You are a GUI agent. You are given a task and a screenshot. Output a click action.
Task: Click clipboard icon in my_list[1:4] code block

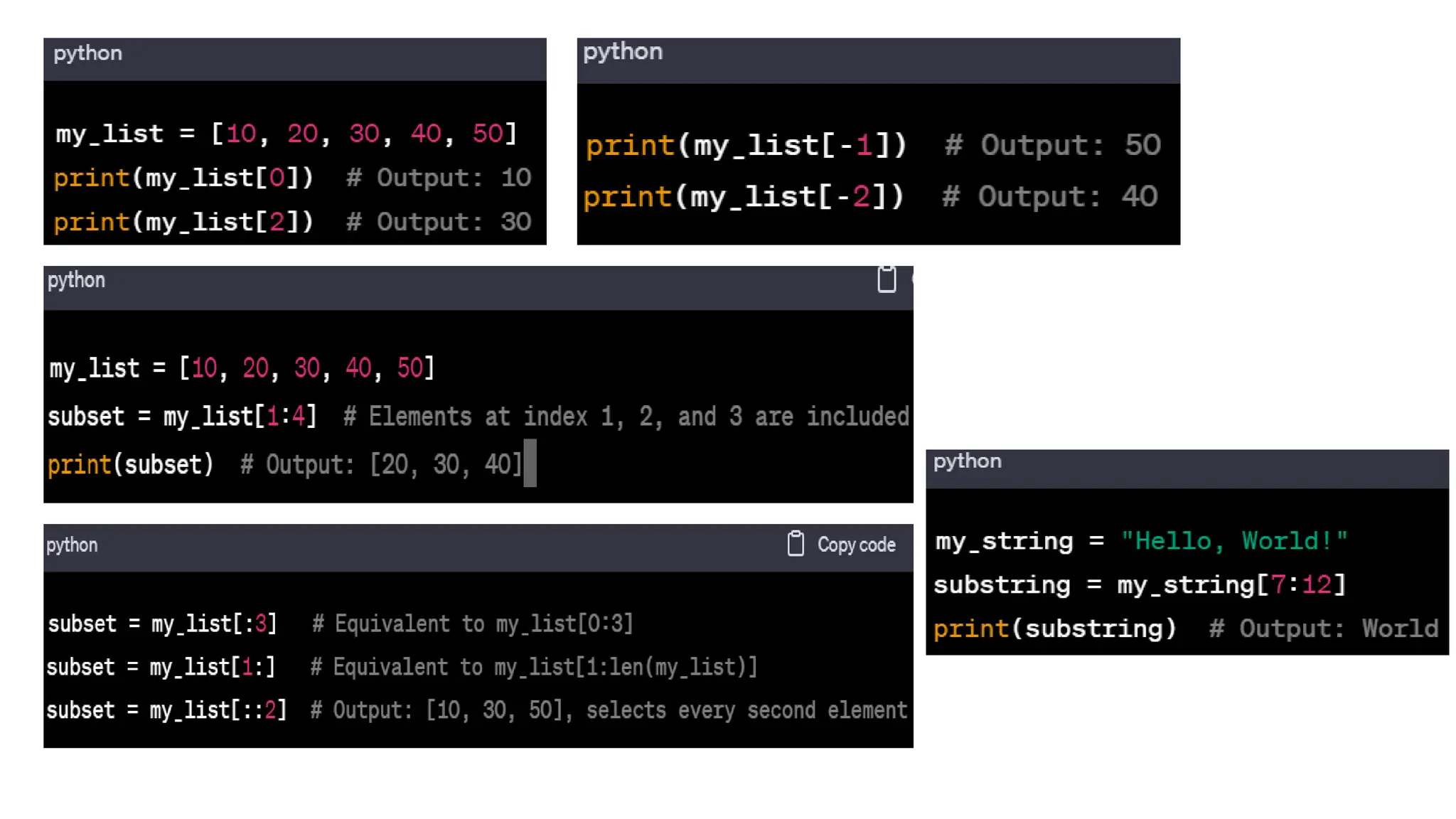[886, 279]
